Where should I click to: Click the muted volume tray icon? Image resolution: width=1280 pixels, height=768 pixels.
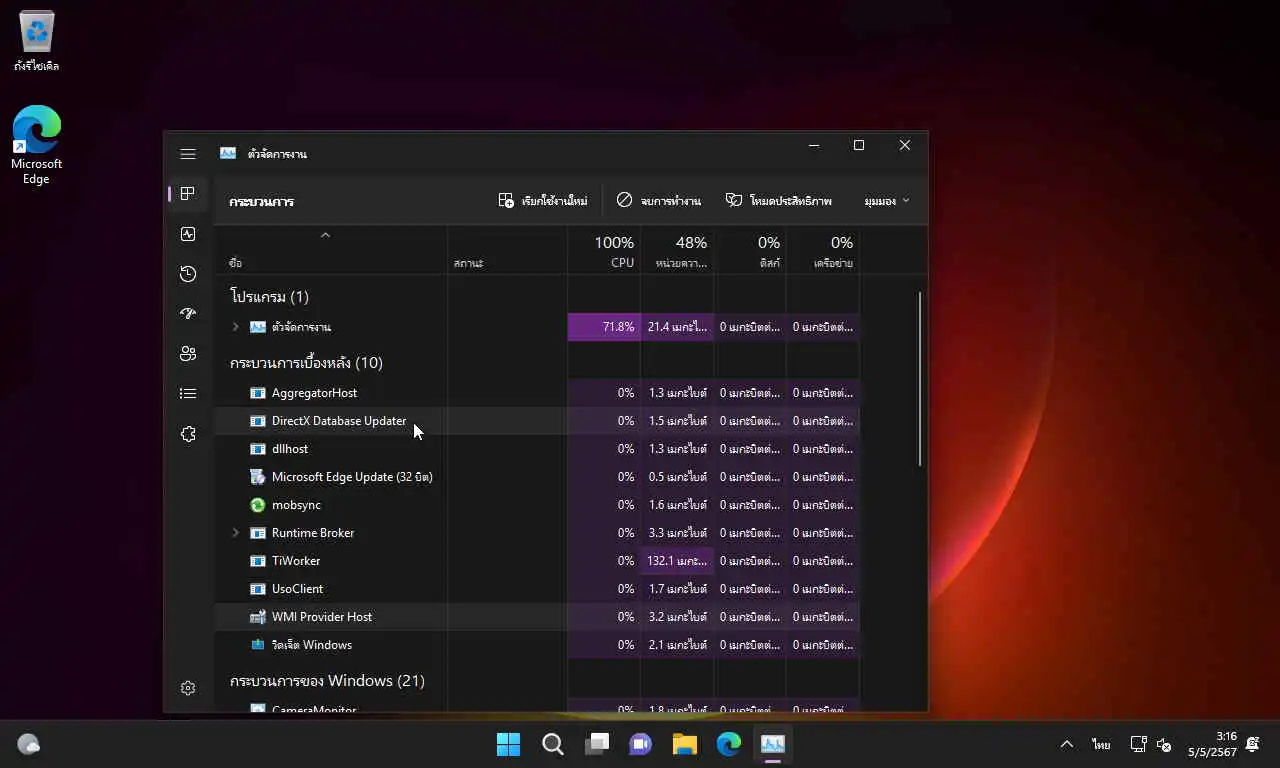point(1164,744)
